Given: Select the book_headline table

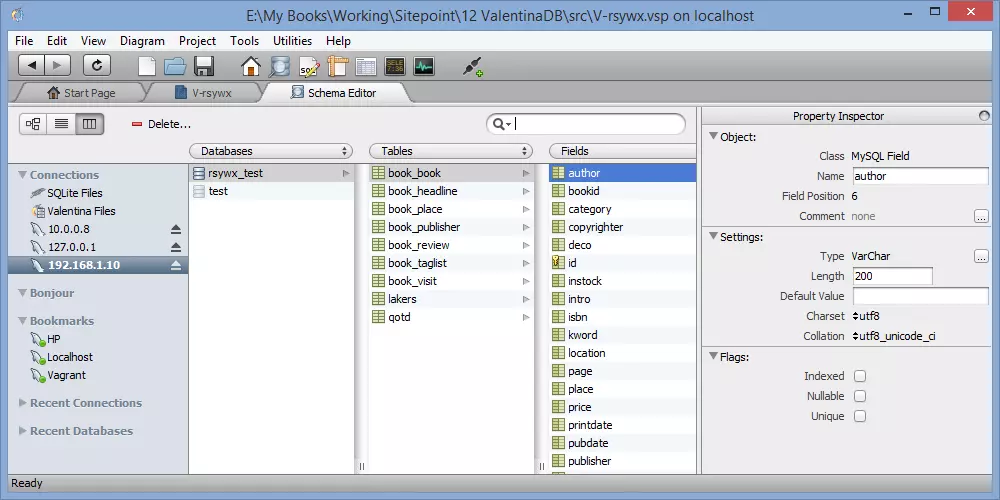Looking at the screenshot, I should click(452, 191).
